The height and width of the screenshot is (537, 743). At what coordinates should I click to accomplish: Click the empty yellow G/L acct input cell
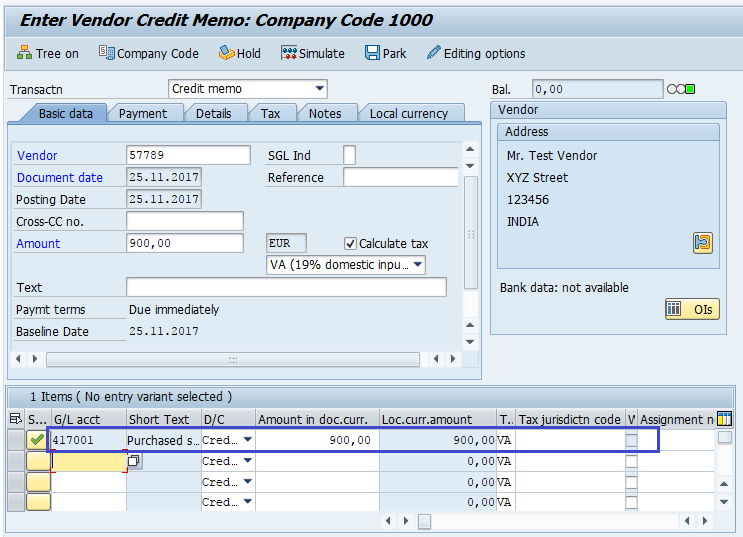(89, 461)
